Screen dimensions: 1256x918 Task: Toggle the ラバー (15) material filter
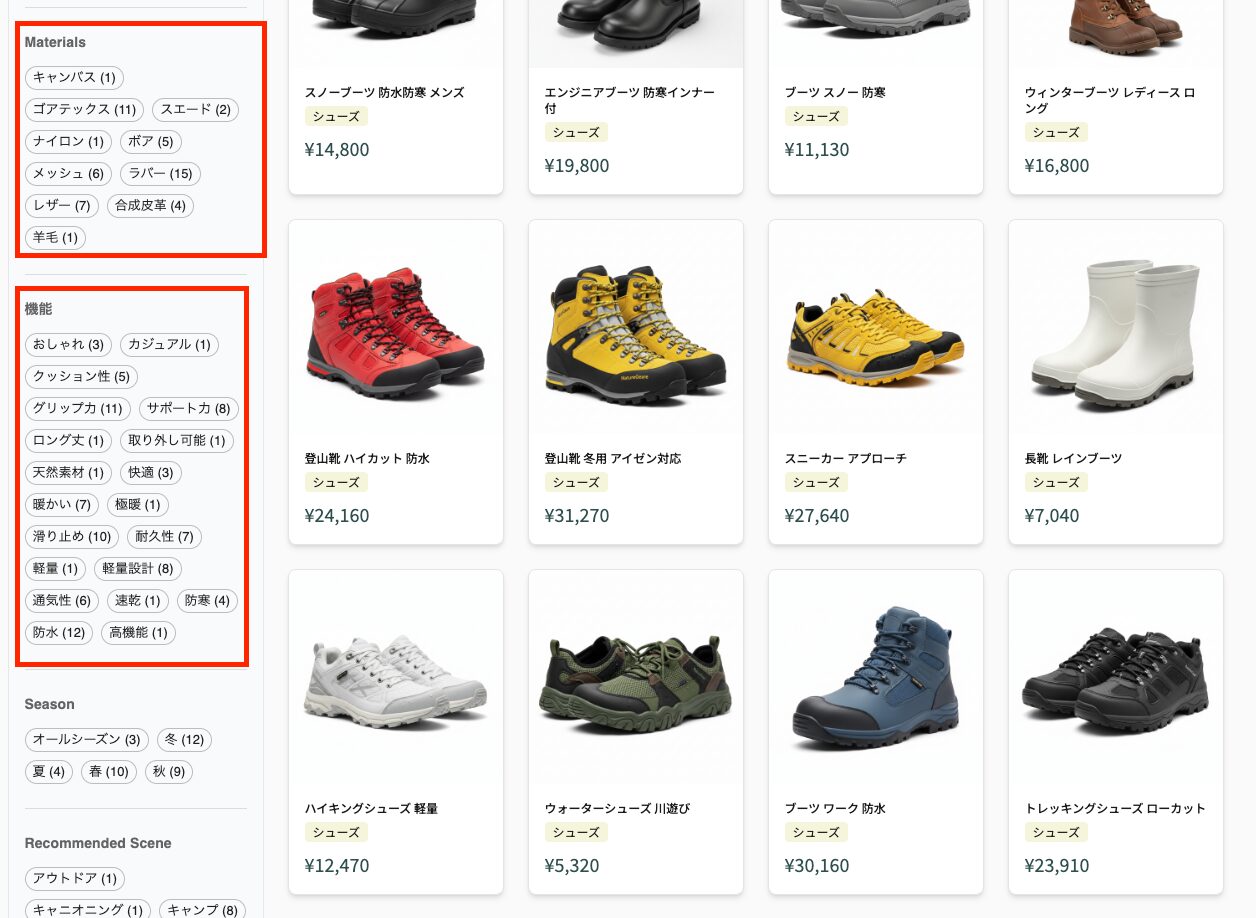click(160, 174)
